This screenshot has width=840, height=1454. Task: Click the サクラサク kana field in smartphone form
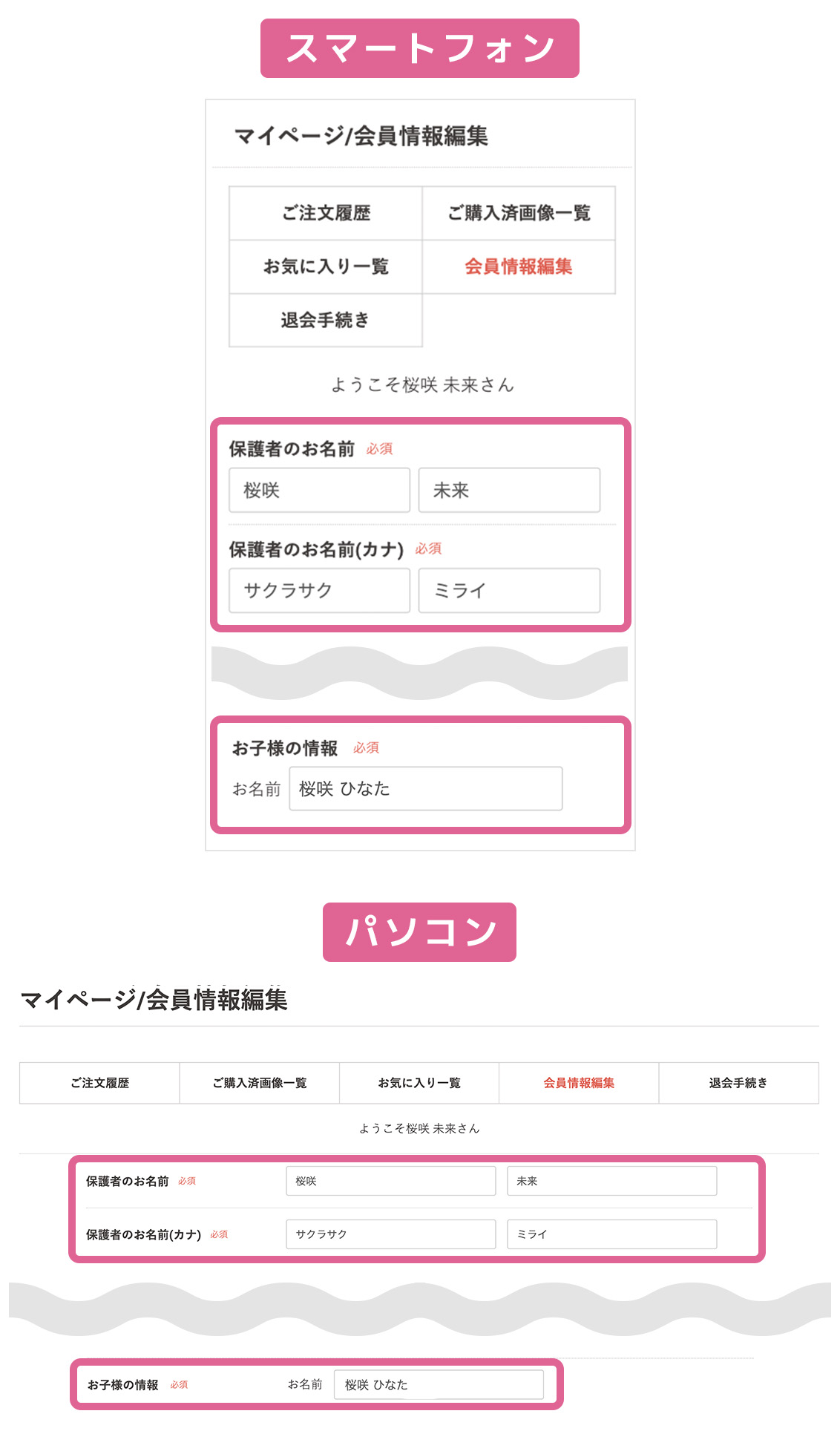pyautogui.click(x=319, y=590)
